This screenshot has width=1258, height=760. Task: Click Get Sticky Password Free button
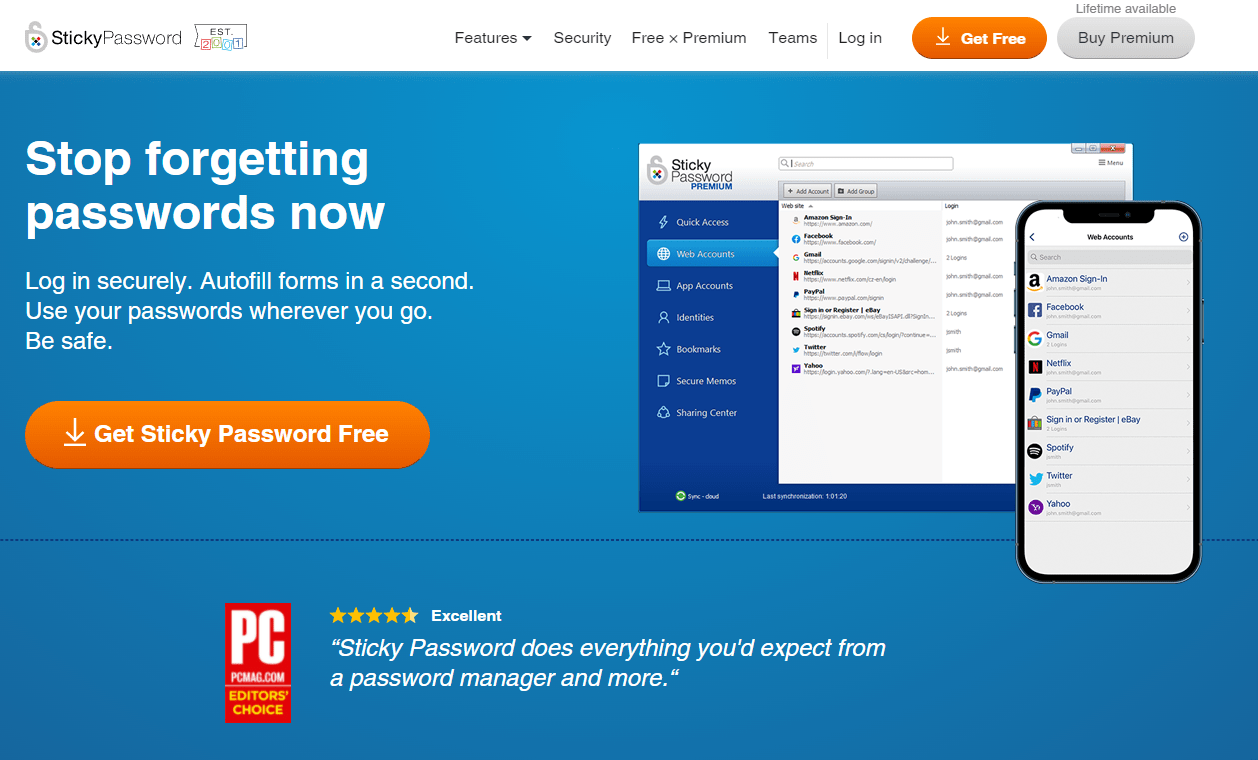(227, 434)
